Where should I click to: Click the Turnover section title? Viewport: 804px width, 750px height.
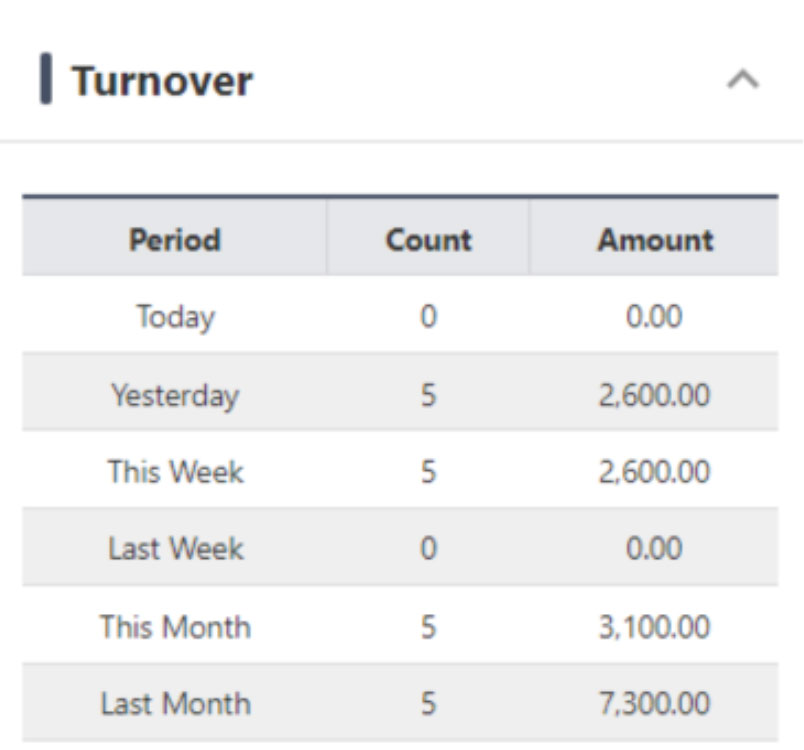(x=162, y=81)
